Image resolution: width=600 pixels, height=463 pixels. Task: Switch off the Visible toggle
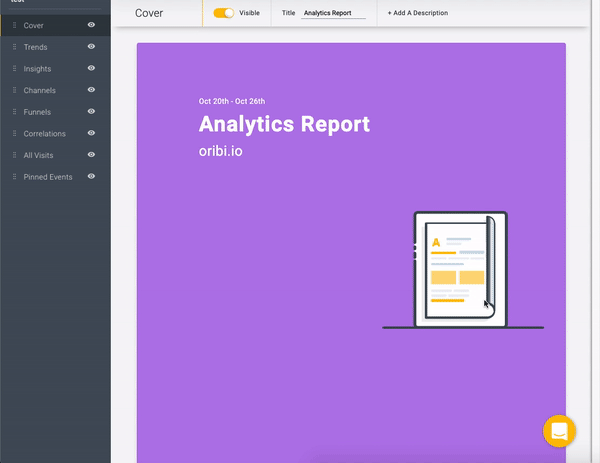pyautogui.click(x=223, y=13)
